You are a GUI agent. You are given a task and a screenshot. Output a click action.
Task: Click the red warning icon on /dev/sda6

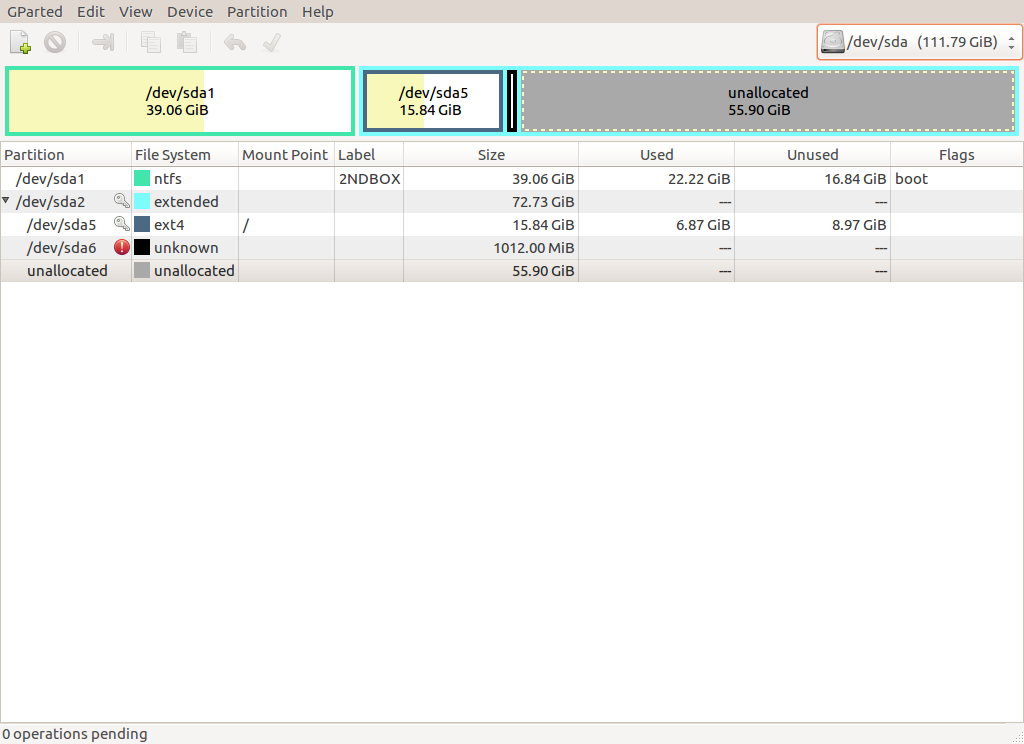121,248
